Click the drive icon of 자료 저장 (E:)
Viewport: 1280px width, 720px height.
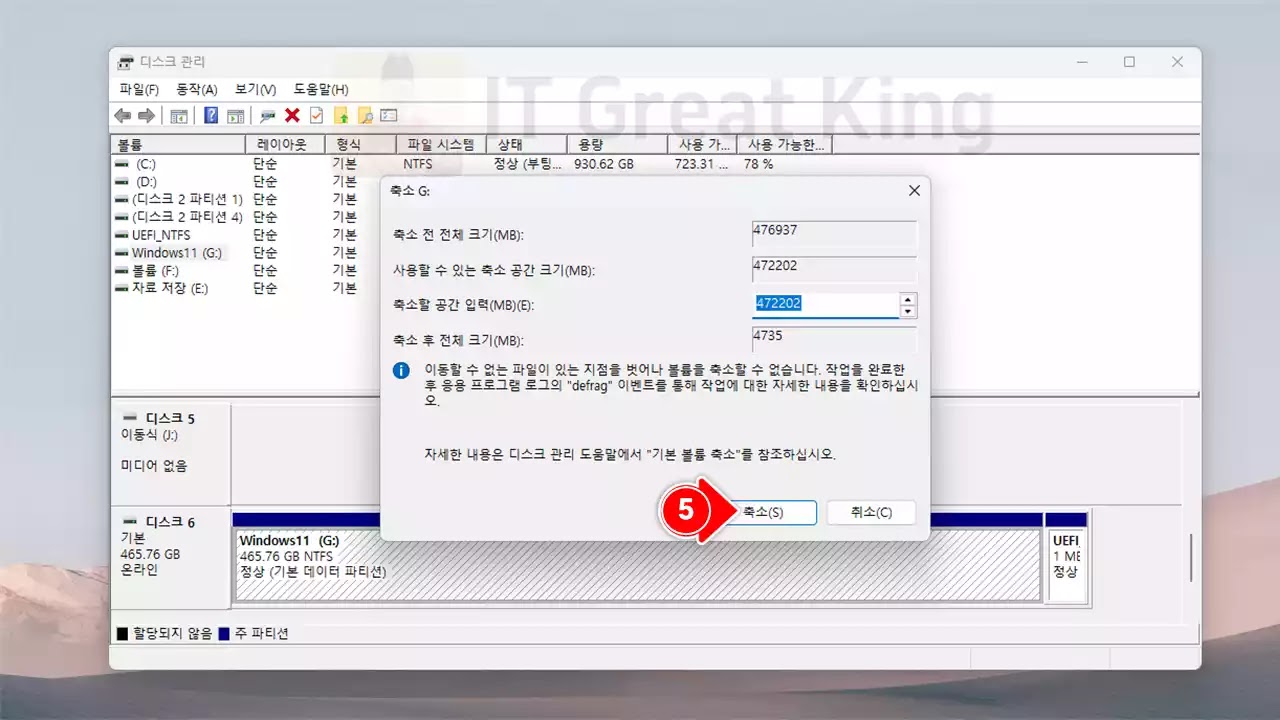tap(122, 288)
